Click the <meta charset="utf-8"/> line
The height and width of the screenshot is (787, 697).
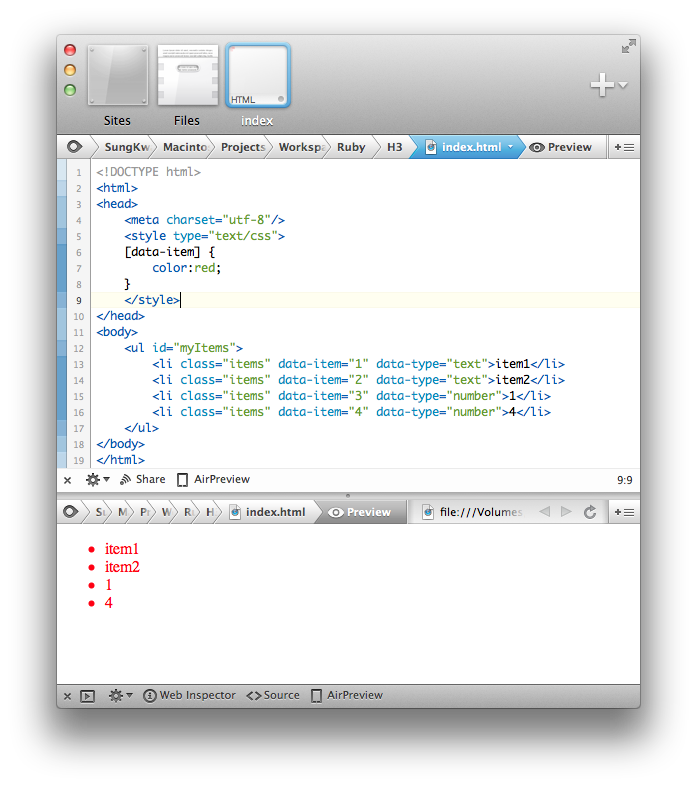click(205, 220)
